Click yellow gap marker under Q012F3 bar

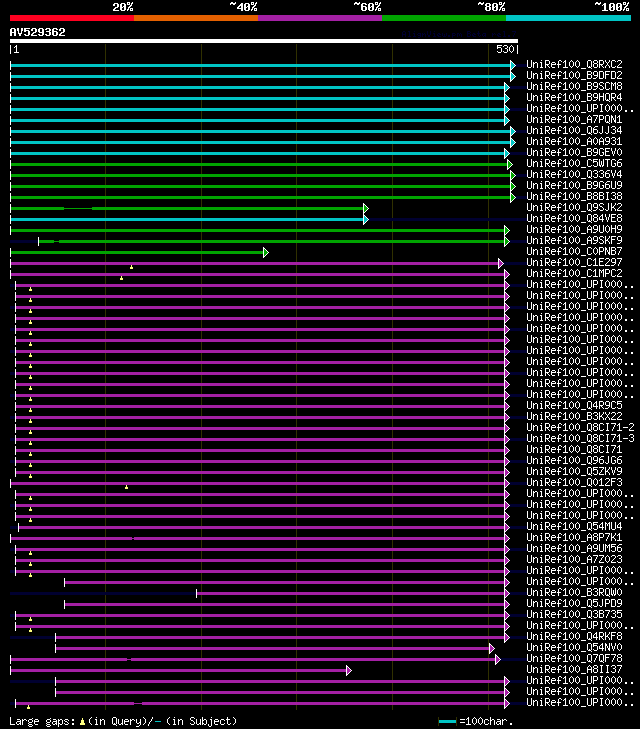pyautogui.click(x=126, y=487)
